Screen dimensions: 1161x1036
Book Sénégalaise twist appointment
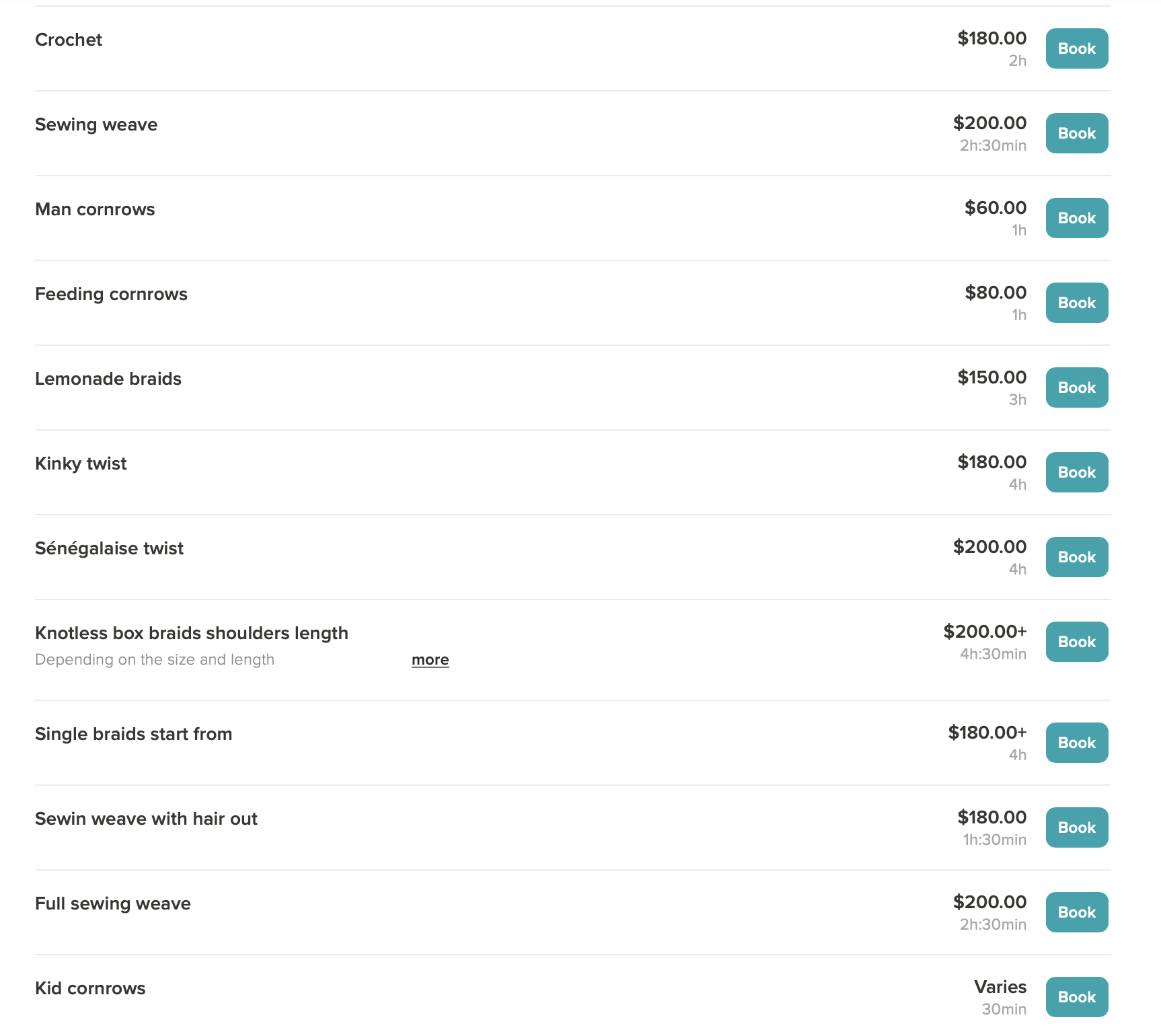tap(1077, 557)
